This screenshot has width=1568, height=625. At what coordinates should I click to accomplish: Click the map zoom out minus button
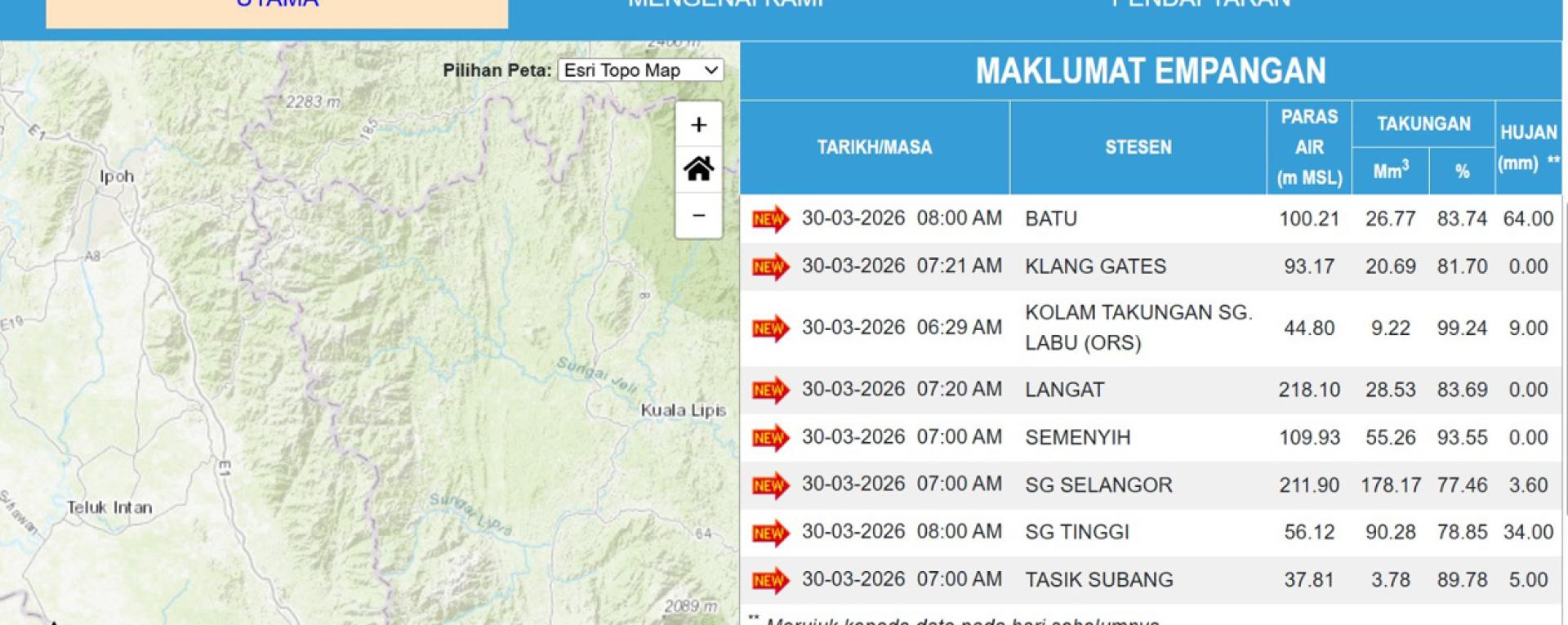(698, 216)
